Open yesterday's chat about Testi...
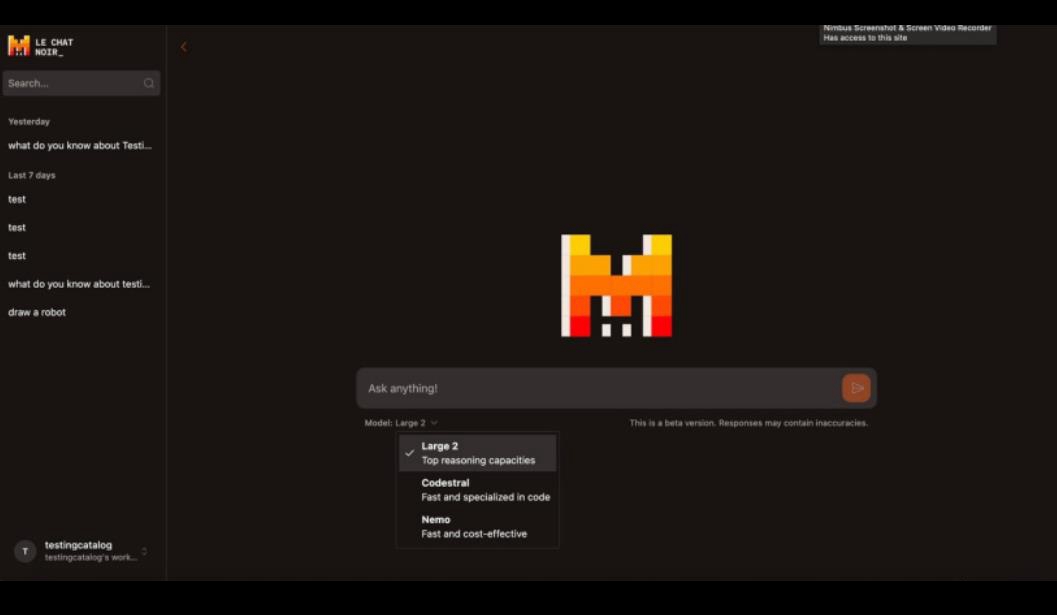This screenshot has width=1057, height=615. click(80, 146)
